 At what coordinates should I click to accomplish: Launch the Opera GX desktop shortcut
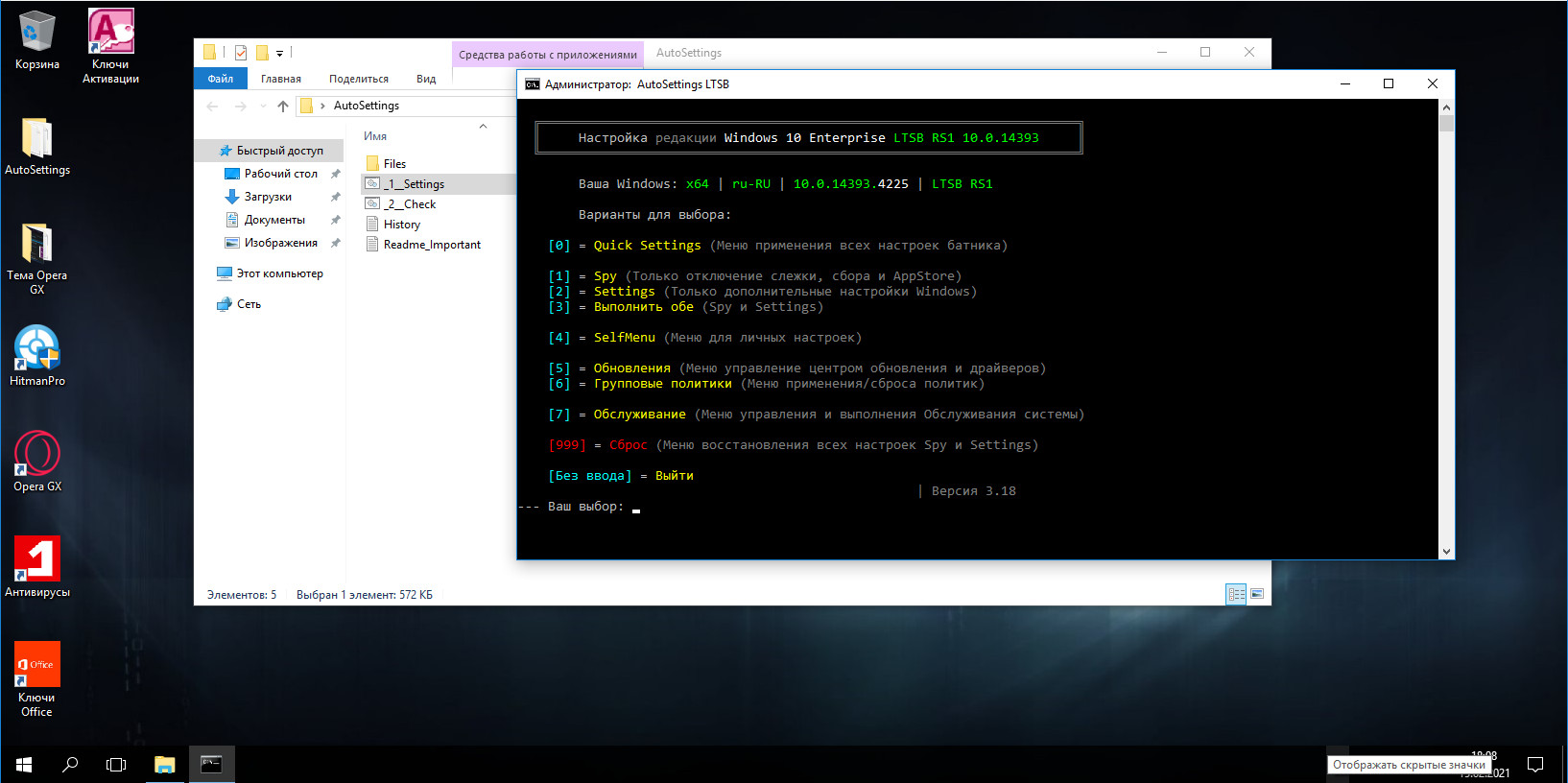pyautogui.click(x=37, y=454)
